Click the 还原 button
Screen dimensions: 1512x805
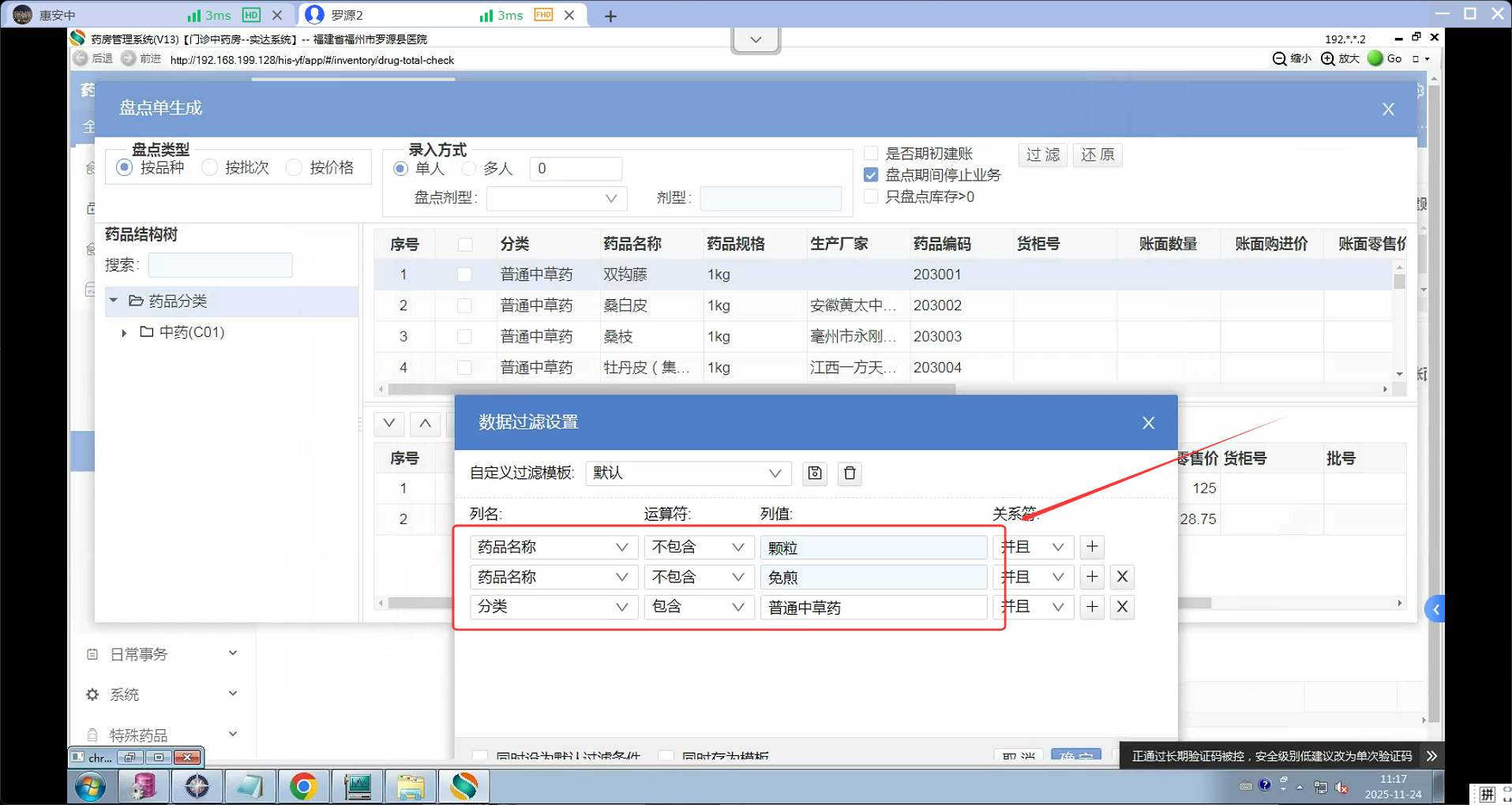click(1097, 155)
